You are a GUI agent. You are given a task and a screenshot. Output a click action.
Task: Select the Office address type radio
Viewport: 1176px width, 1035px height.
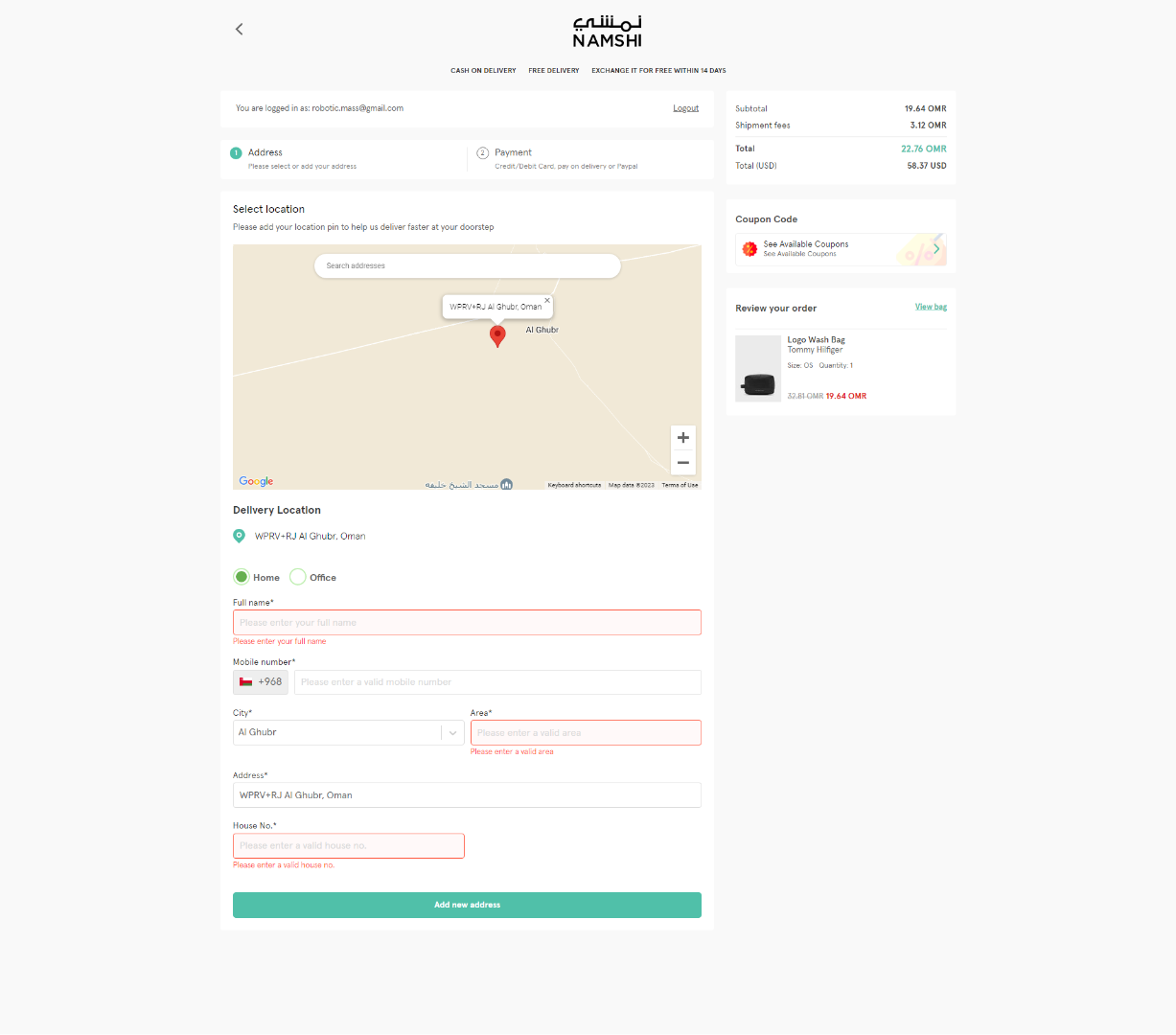coord(298,577)
